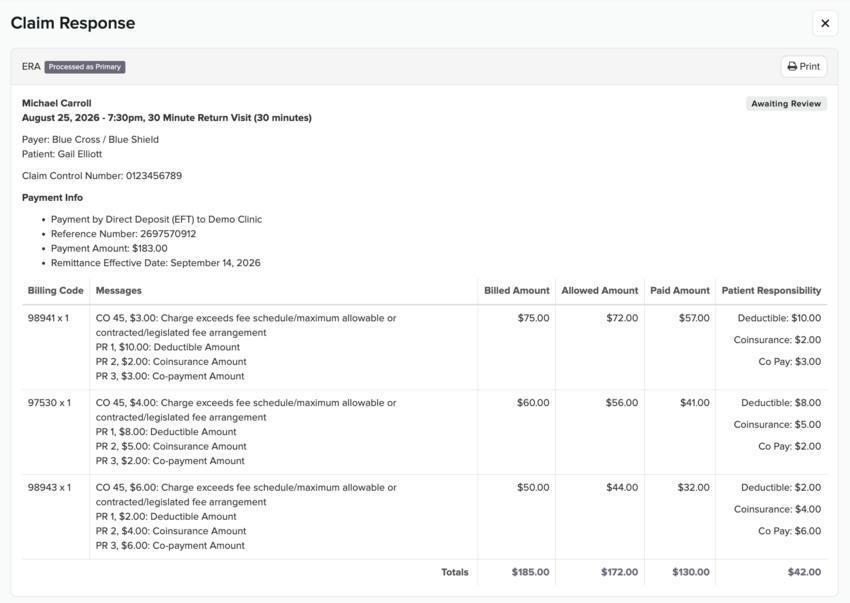Image resolution: width=850 pixels, height=603 pixels.
Task: Select billing code 97530 x 1
Action: (49, 403)
